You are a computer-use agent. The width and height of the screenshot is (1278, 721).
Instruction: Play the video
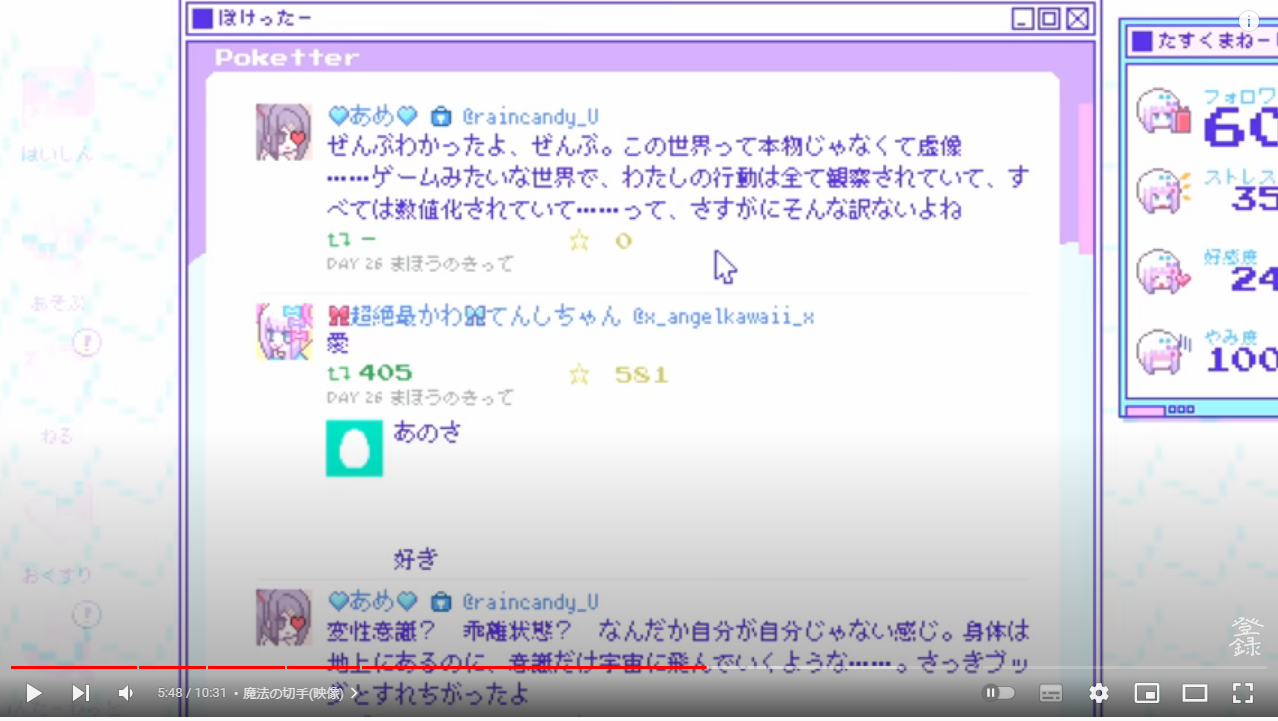click(x=33, y=693)
